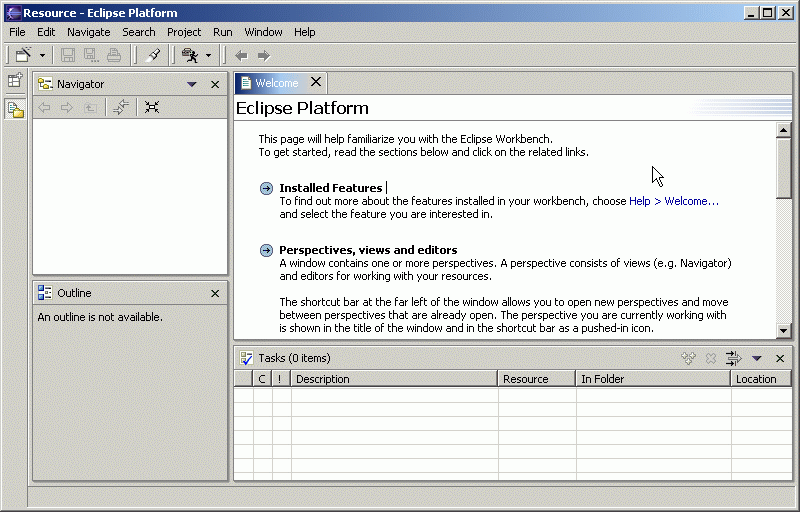The image size is (800, 512).
Task: Click the Tasks Filter icon
Action: (733, 358)
